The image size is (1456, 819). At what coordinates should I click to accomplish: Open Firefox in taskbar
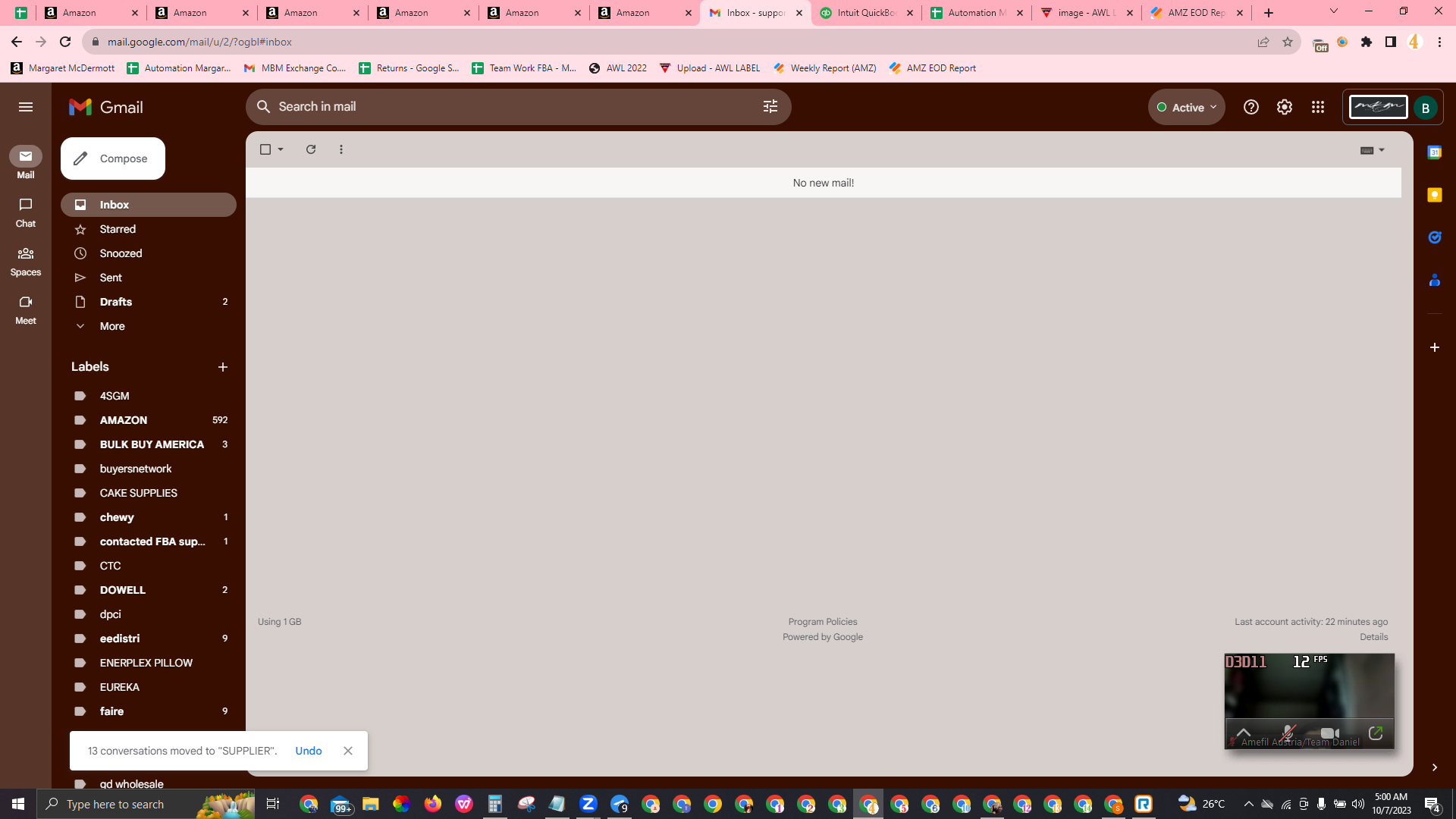point(433,804)
